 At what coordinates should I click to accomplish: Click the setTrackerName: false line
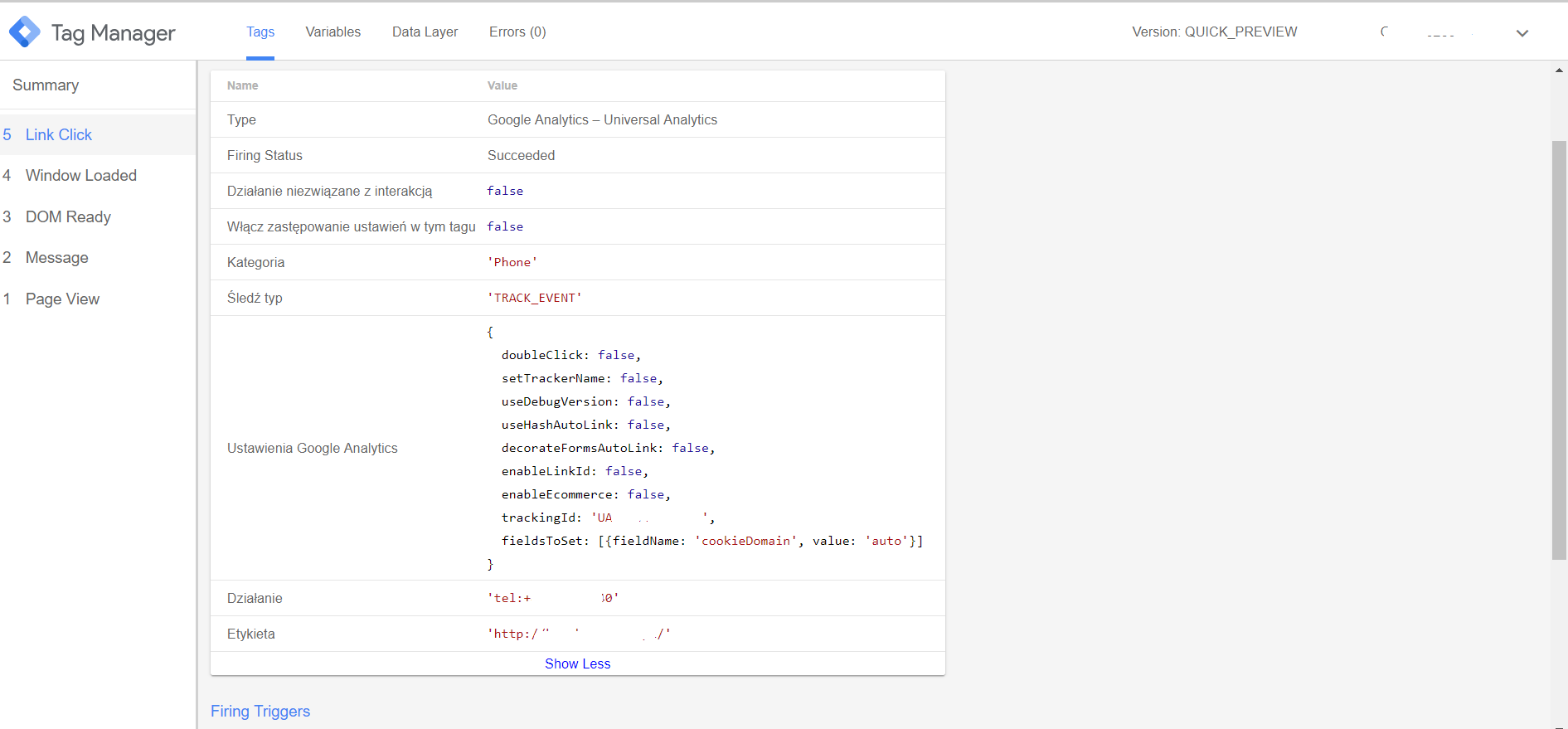pos(582,378)
